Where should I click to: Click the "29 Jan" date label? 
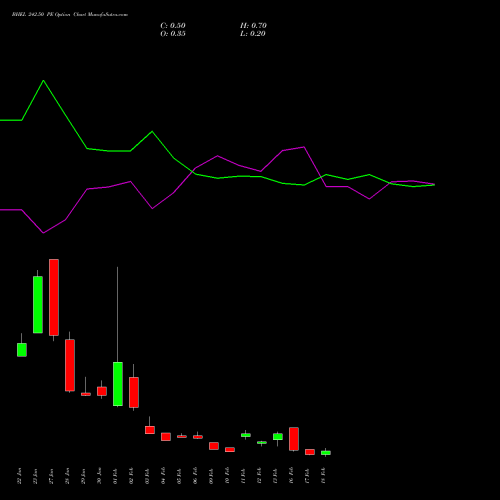(x=83, y=476)
